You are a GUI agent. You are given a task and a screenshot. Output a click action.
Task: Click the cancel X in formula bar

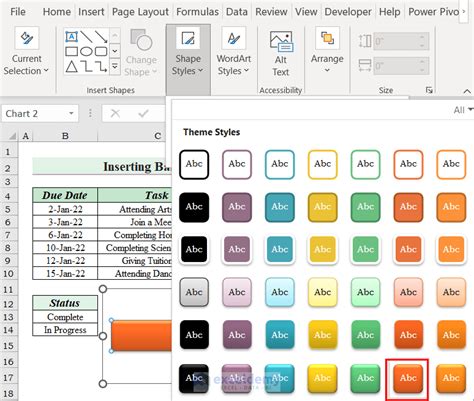pyautogui.click(x=115, y=114)
